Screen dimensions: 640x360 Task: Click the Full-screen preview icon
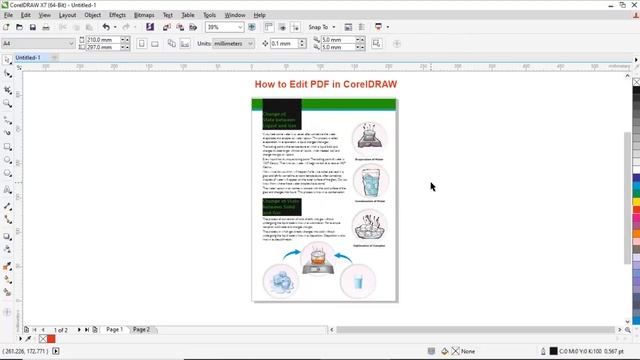(252, 27)
